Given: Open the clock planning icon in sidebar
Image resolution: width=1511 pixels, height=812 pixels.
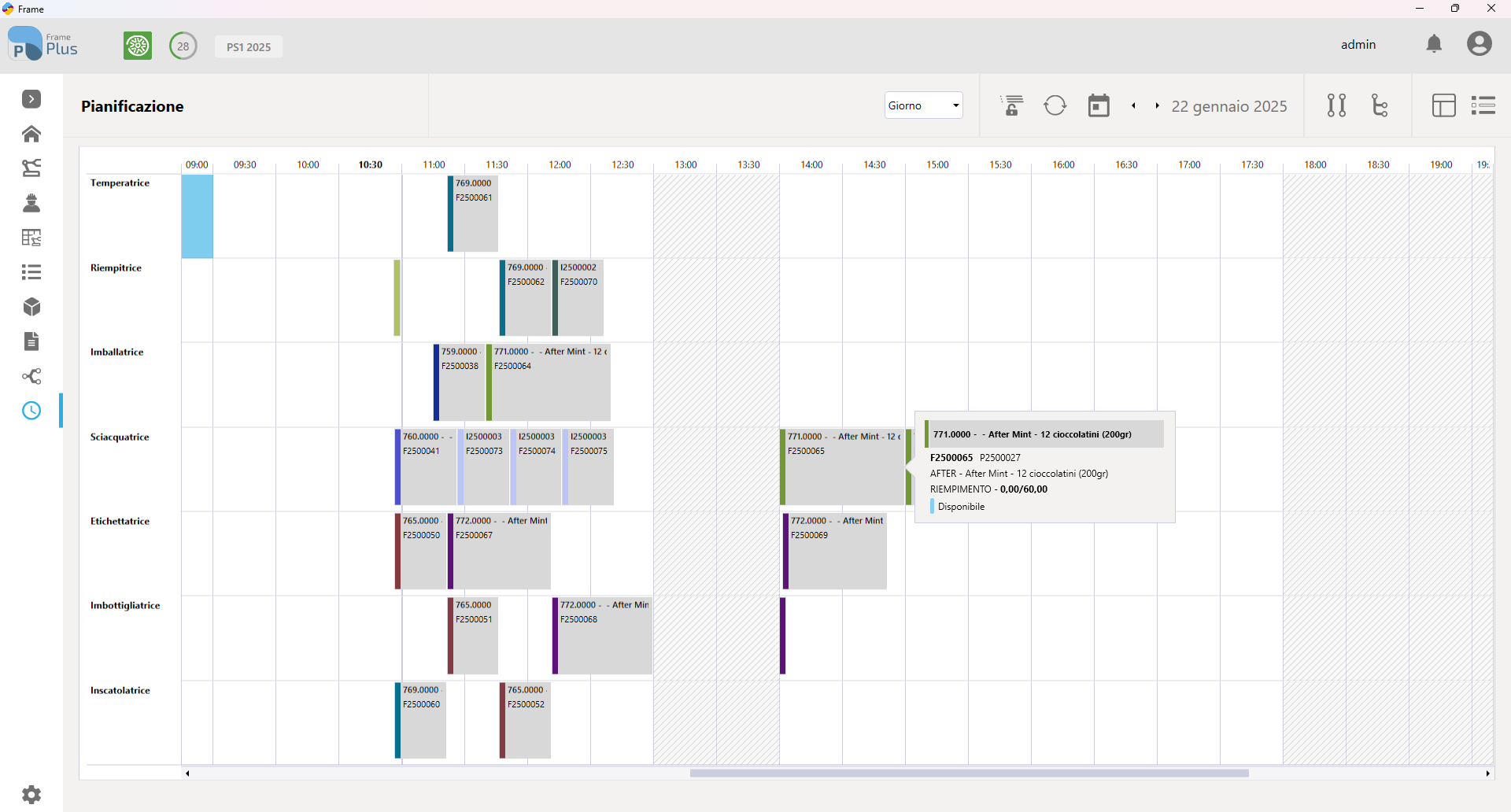Looking at the screenshot, I should [31, 411].
